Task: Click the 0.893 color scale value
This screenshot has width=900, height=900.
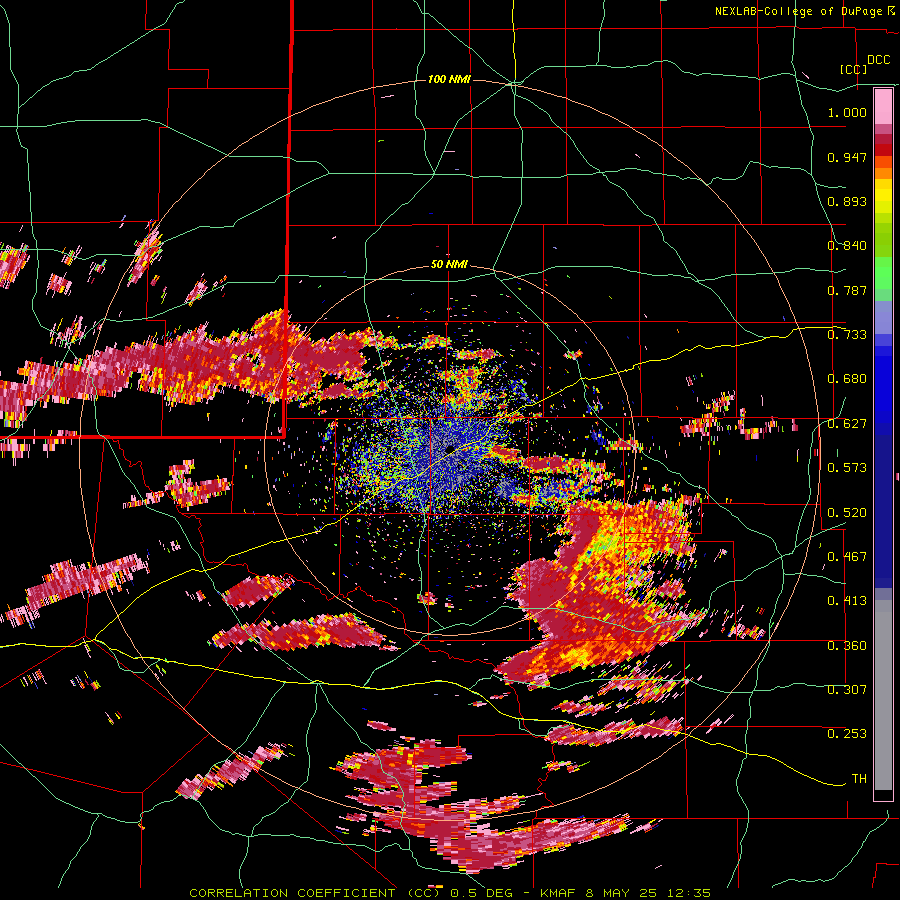Action: [847, 201]
